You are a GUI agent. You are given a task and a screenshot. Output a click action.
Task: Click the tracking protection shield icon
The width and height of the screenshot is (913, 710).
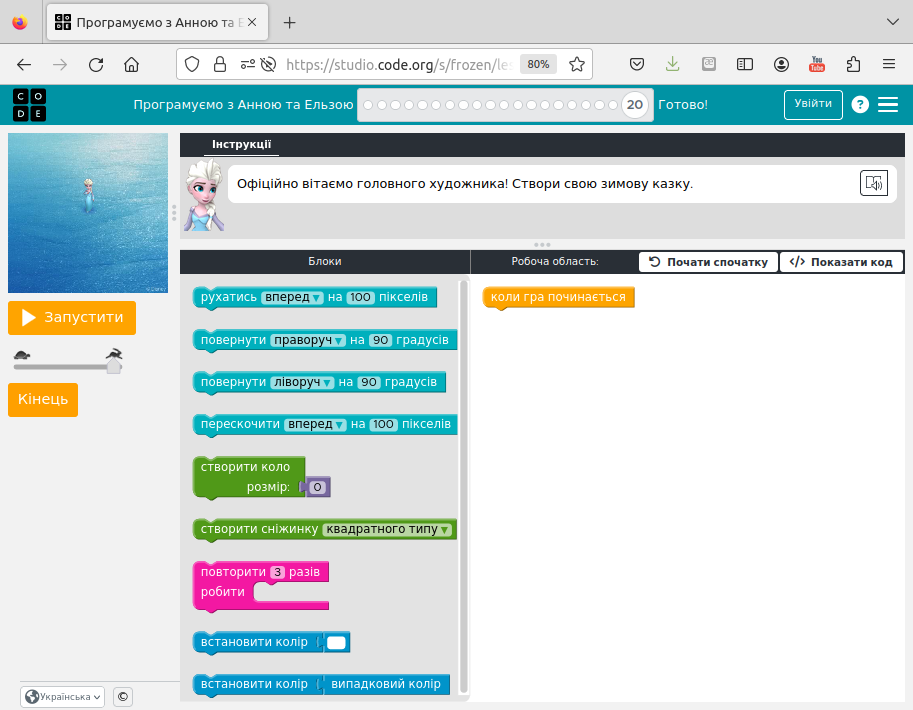(x=192, y=64)
